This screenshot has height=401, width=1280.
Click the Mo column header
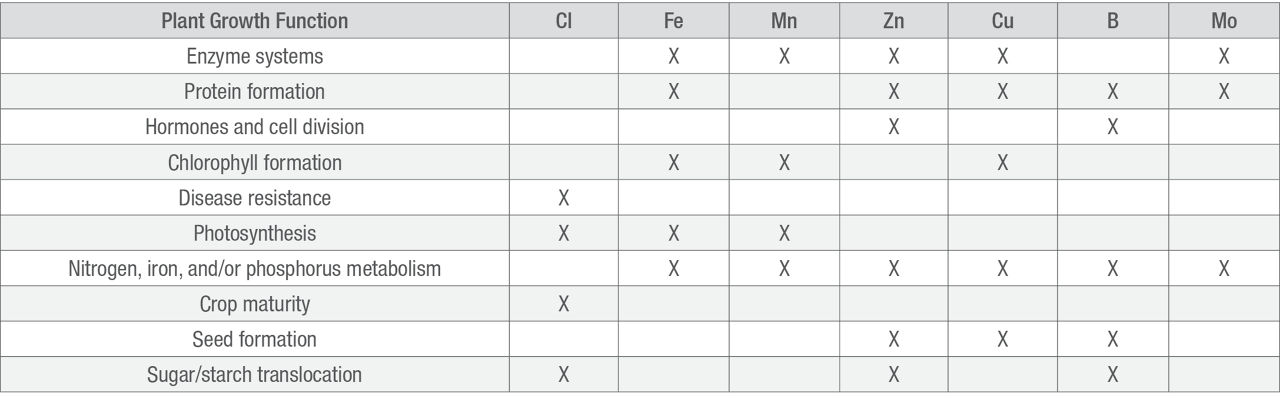click(x=1223, y=21)
